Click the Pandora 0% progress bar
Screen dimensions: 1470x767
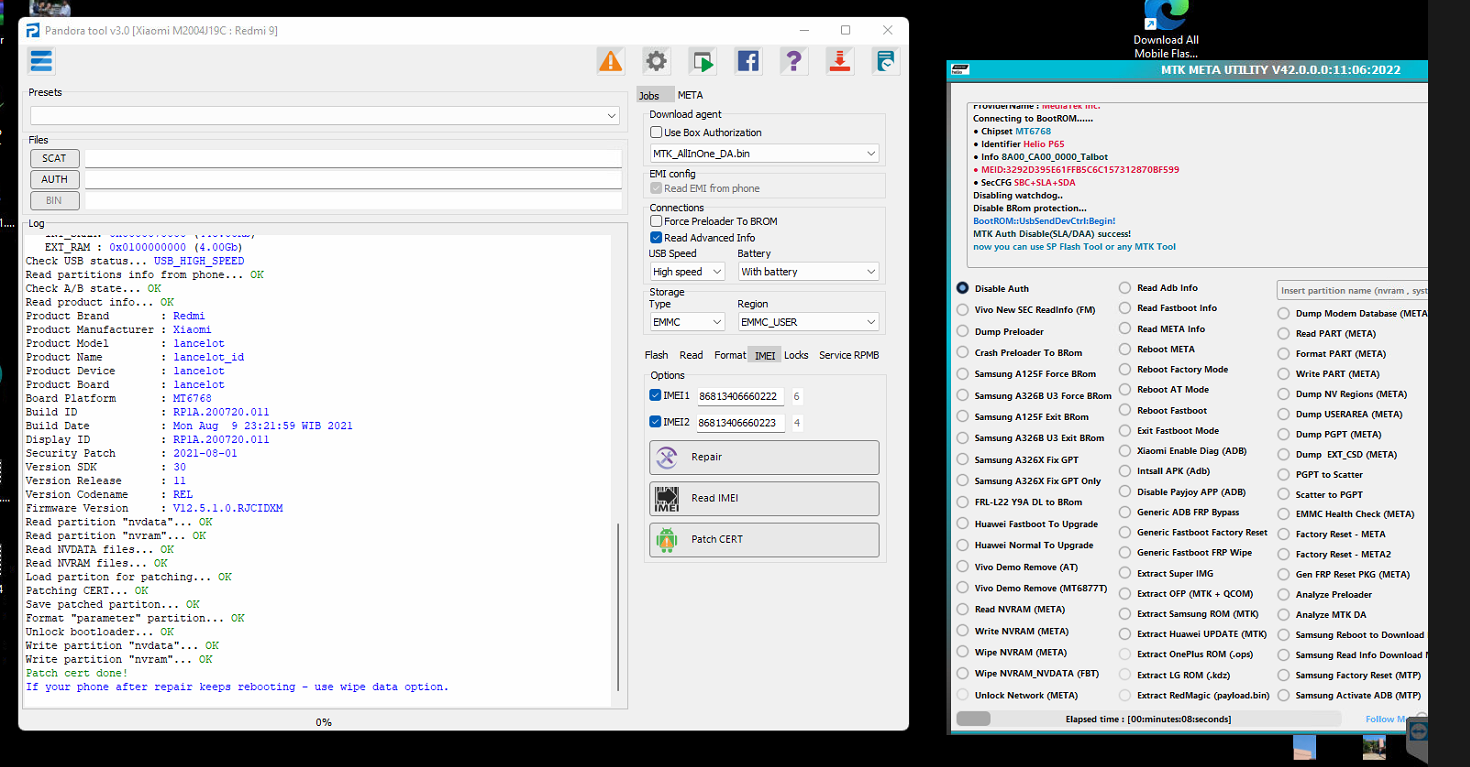click(324, 722)
